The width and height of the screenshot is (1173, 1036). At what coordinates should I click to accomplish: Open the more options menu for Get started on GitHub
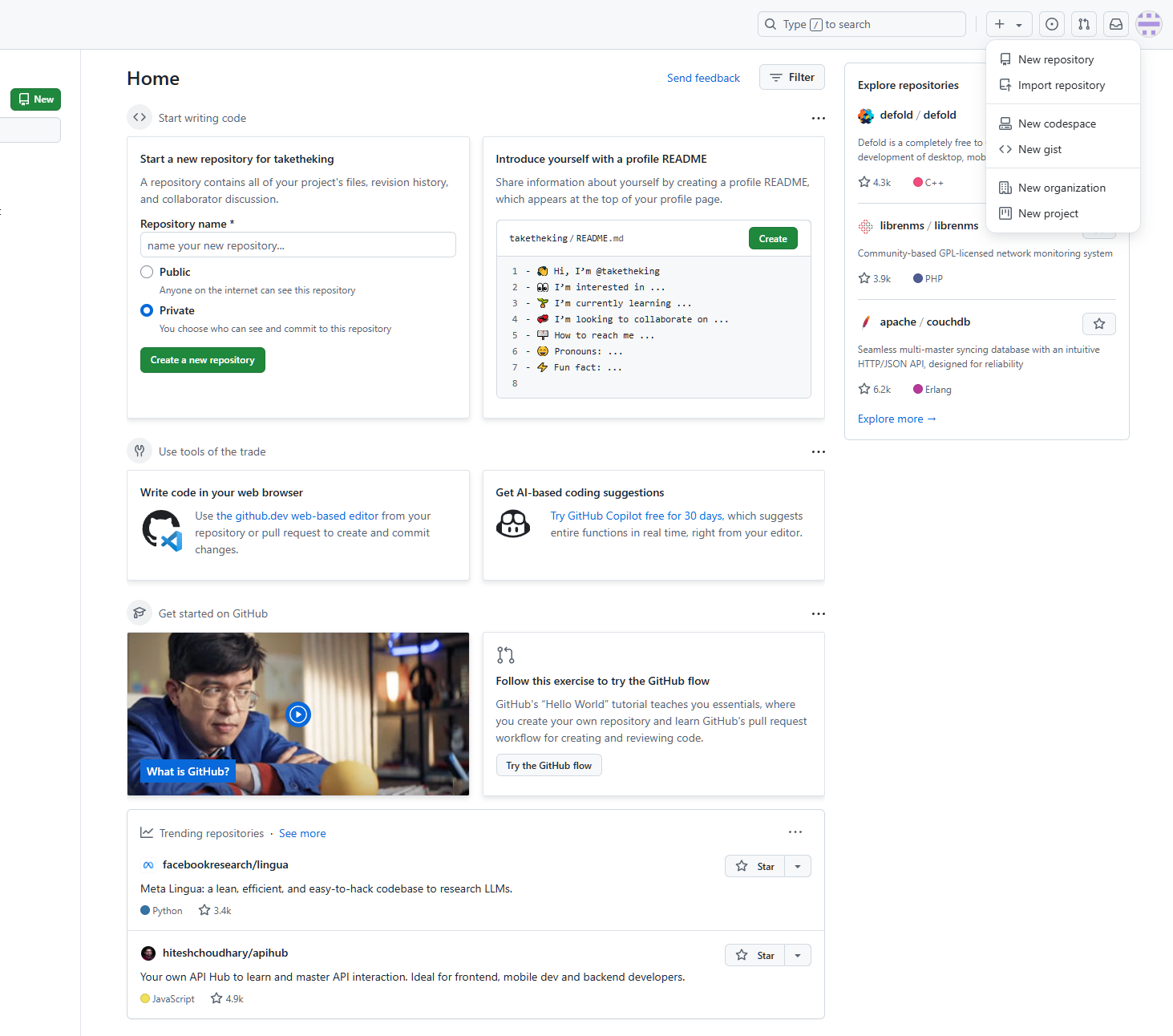click(818, 613)
